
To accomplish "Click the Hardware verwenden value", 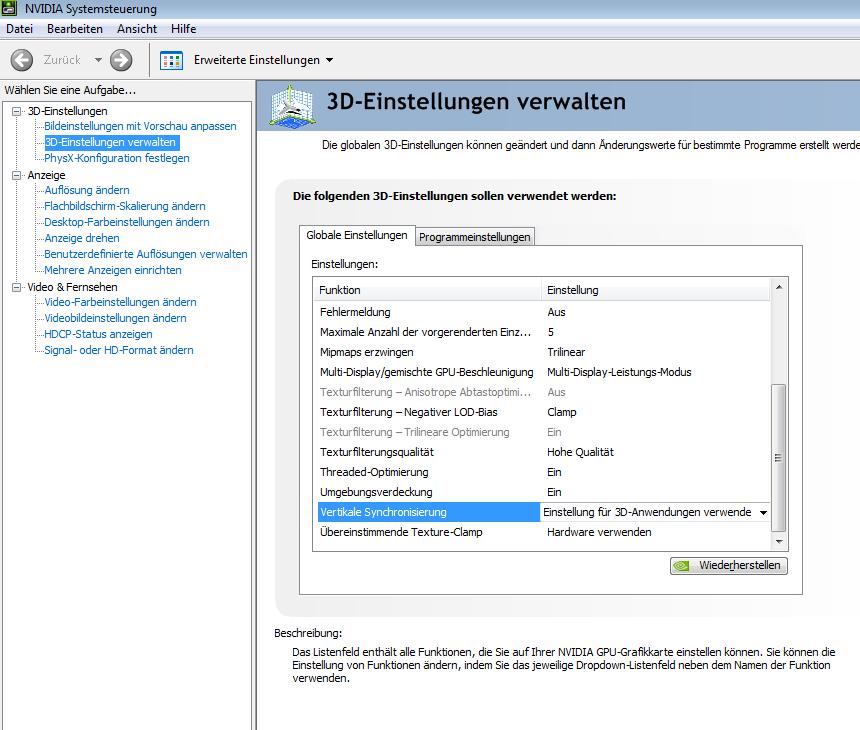I will pos(599,532).
